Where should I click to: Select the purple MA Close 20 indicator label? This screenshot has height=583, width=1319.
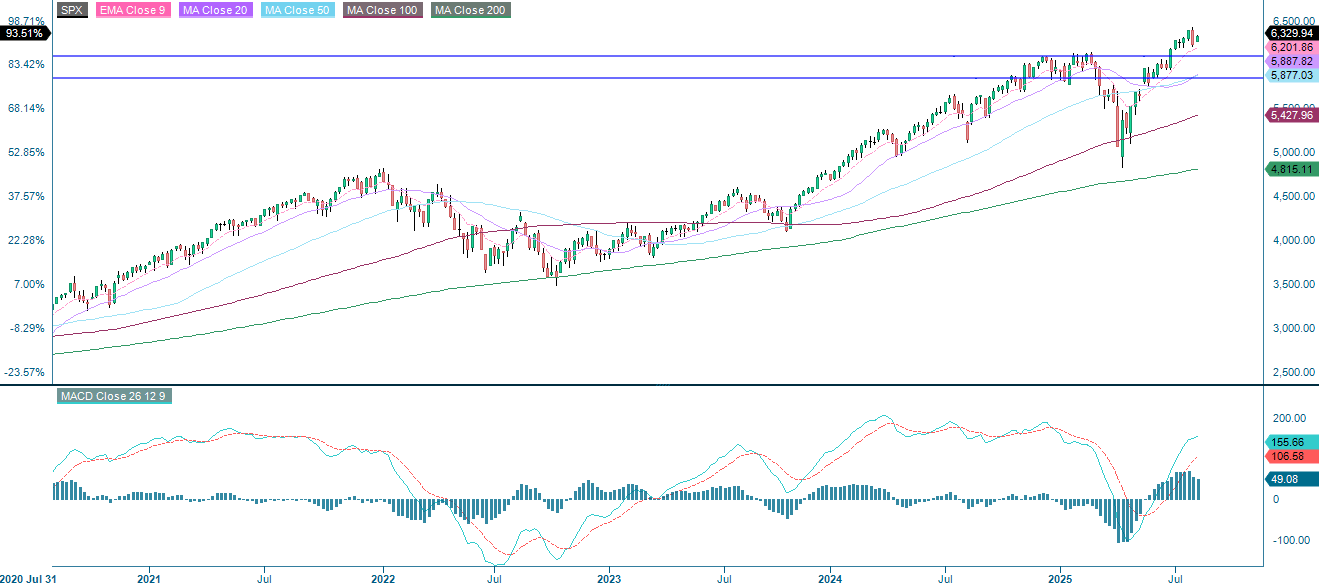(x=214, y=10)
